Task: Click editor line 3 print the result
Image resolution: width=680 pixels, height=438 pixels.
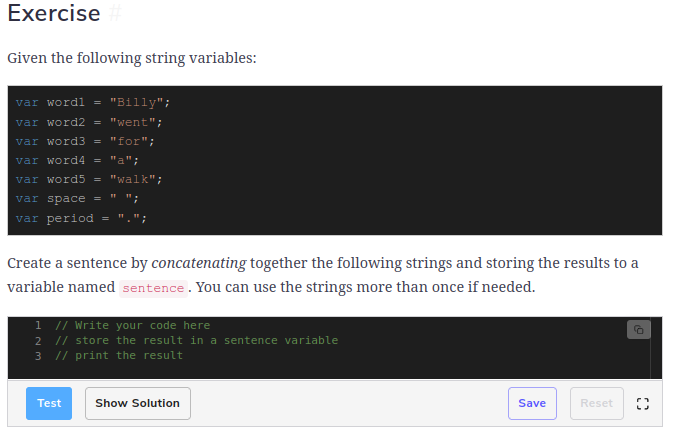Action: click(119, 356)
